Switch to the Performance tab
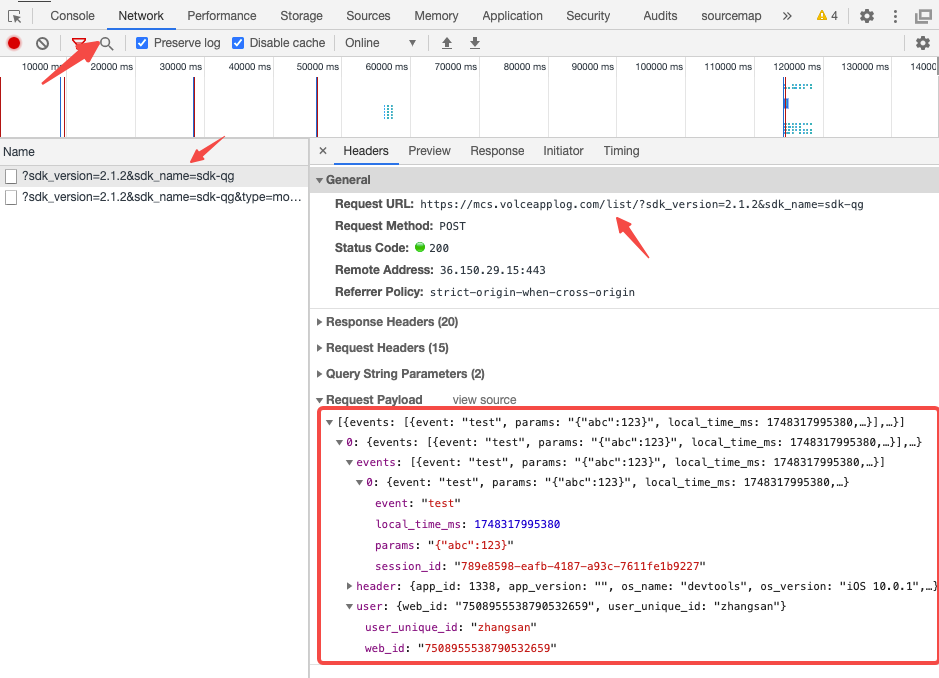939x678 pixels. 222,16
